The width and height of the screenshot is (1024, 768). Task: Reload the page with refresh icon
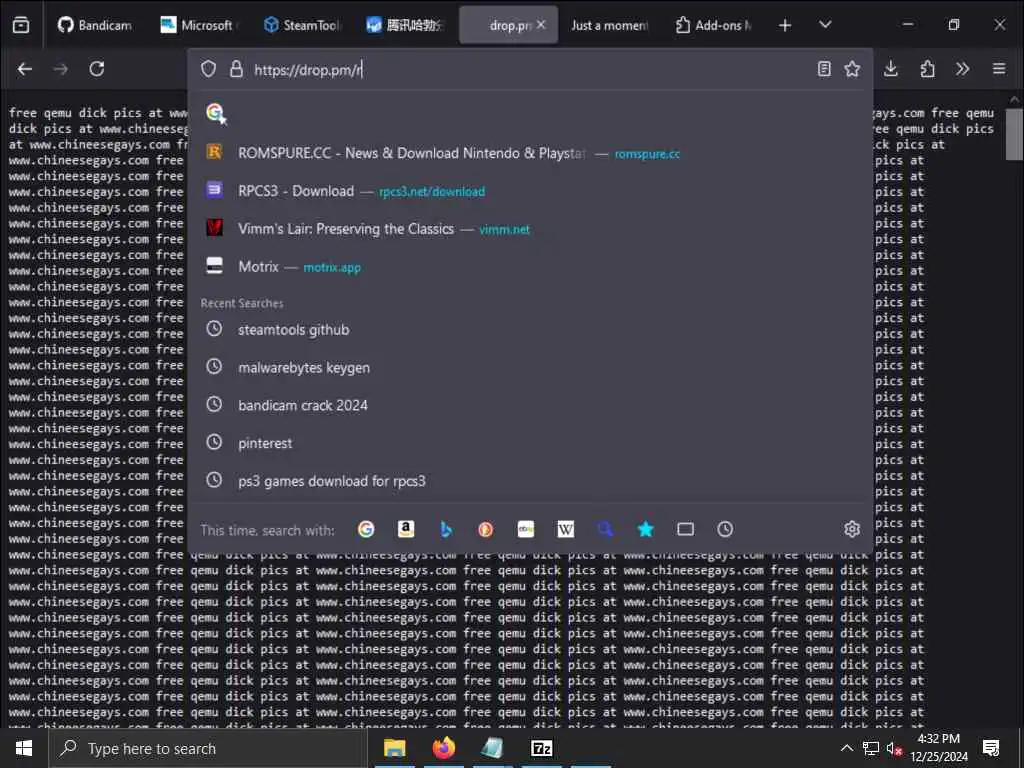(x=97, y=69)
